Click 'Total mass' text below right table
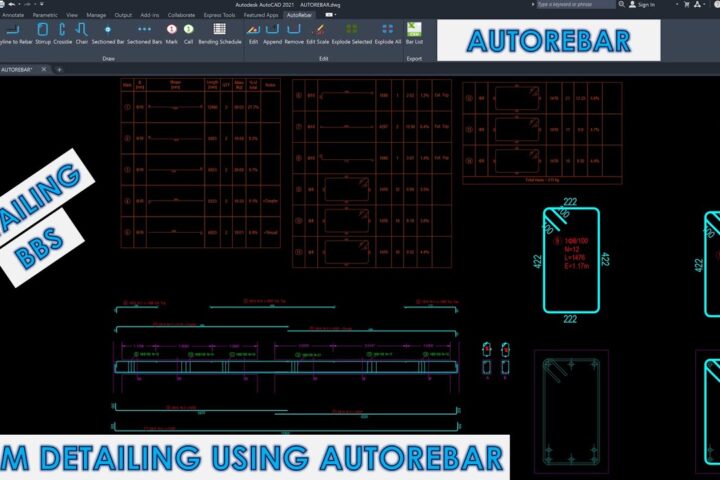720x480 pixels. pyautogui.click(x=542, y=180)
